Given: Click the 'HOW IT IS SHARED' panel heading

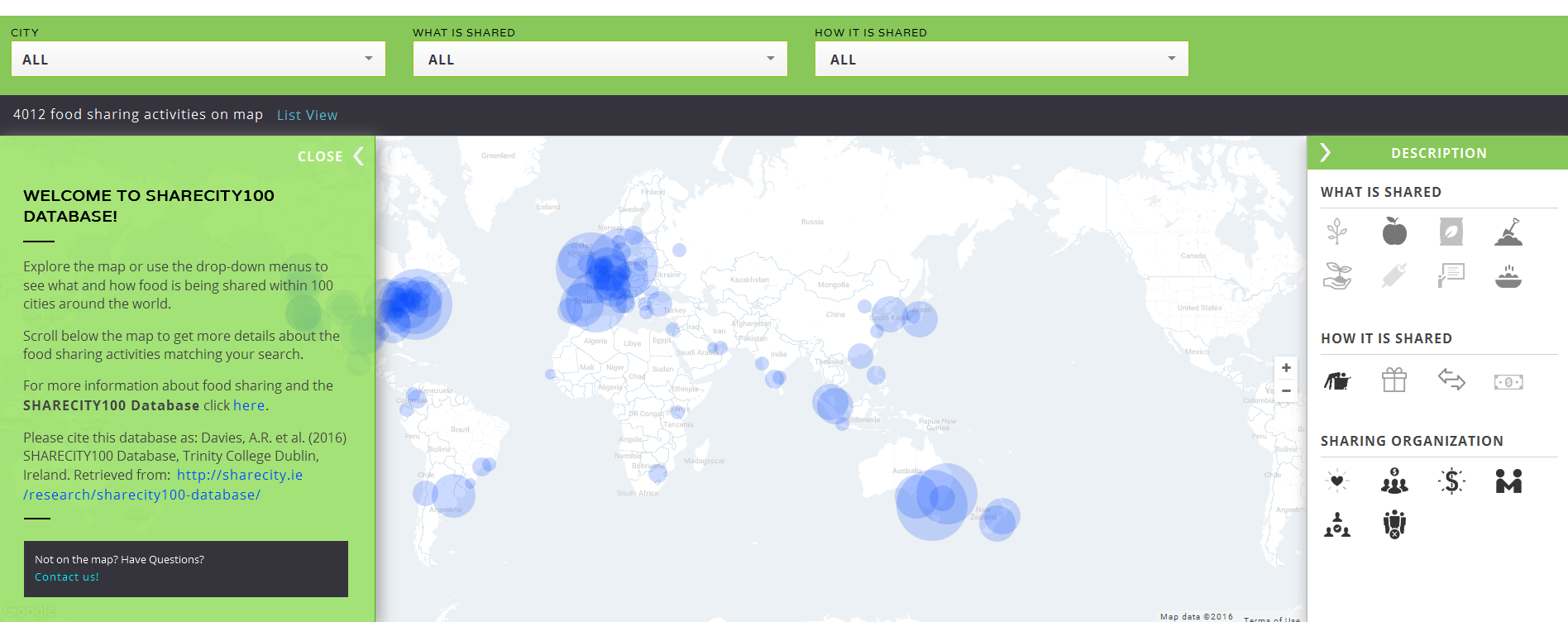Looking at the screenshot, I should 1386,338.
